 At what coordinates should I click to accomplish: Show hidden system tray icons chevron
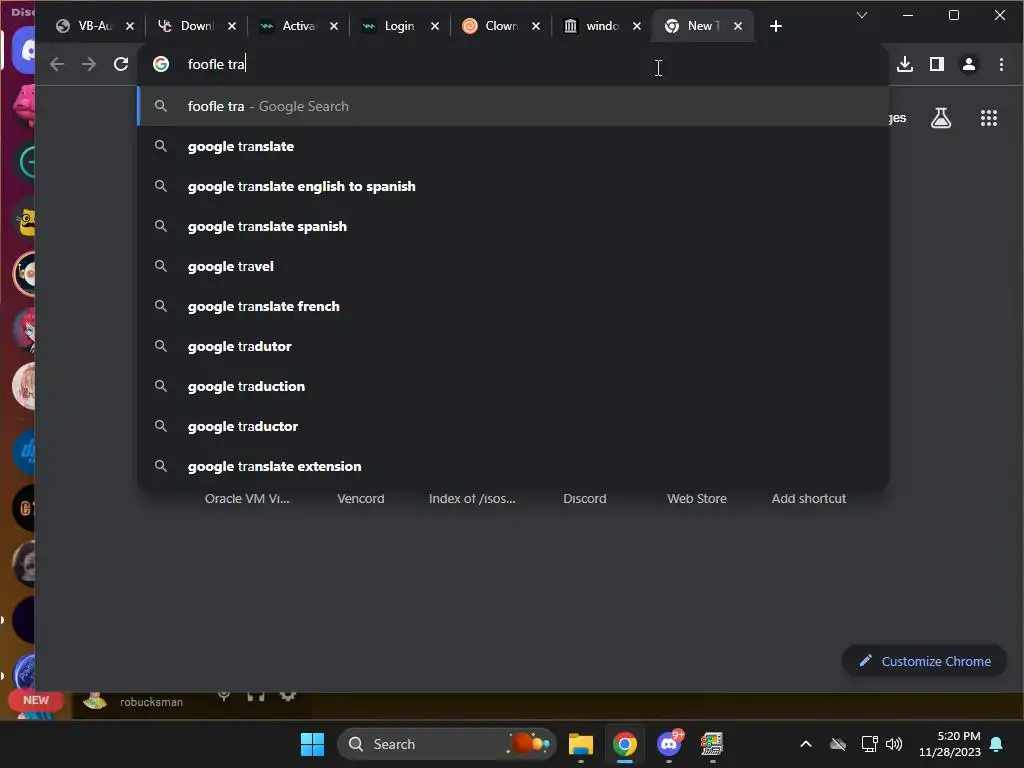pyautogui.click(x=806, y=744)
